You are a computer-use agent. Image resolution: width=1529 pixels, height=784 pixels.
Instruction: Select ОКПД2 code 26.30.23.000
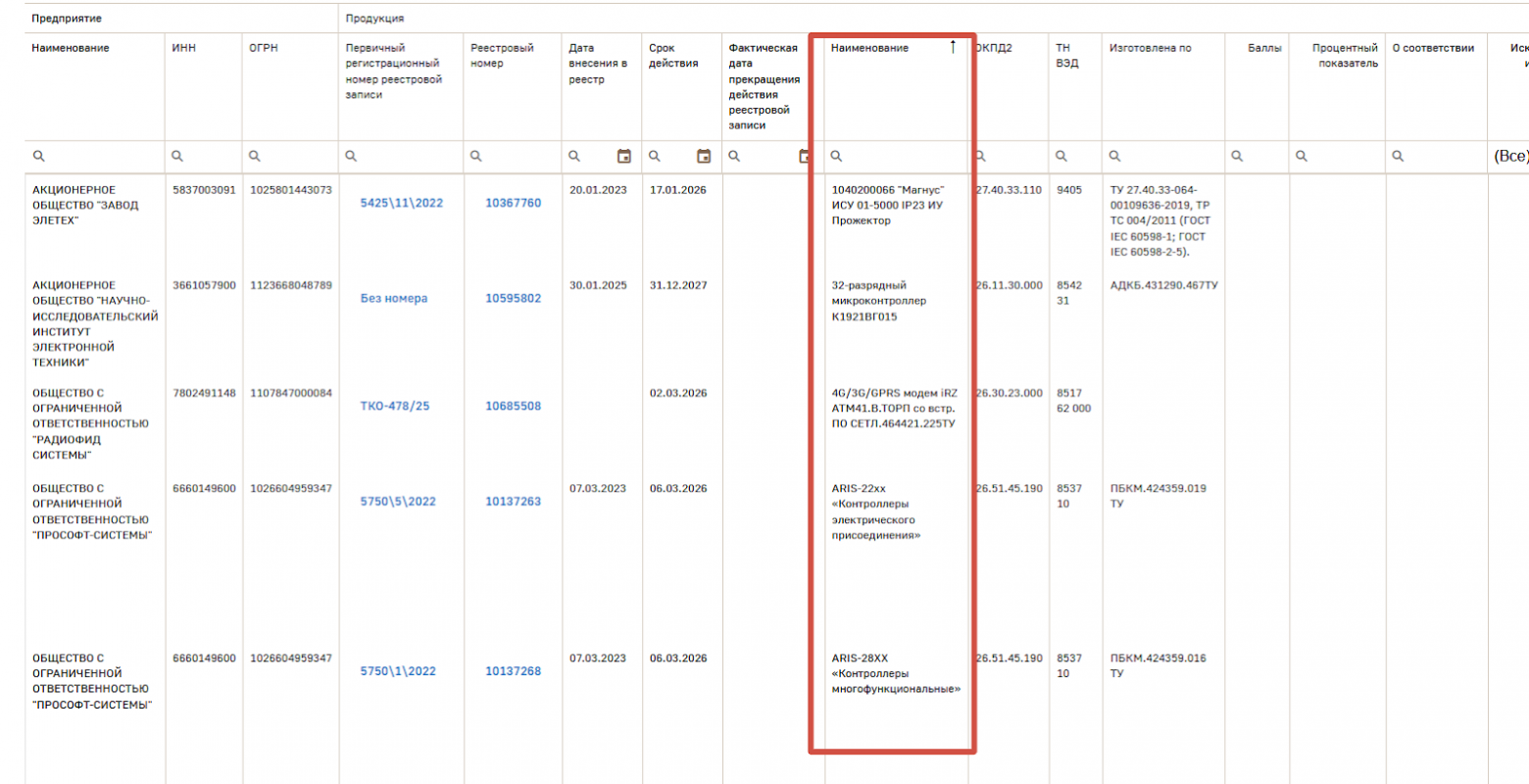tap(1009, 393)
